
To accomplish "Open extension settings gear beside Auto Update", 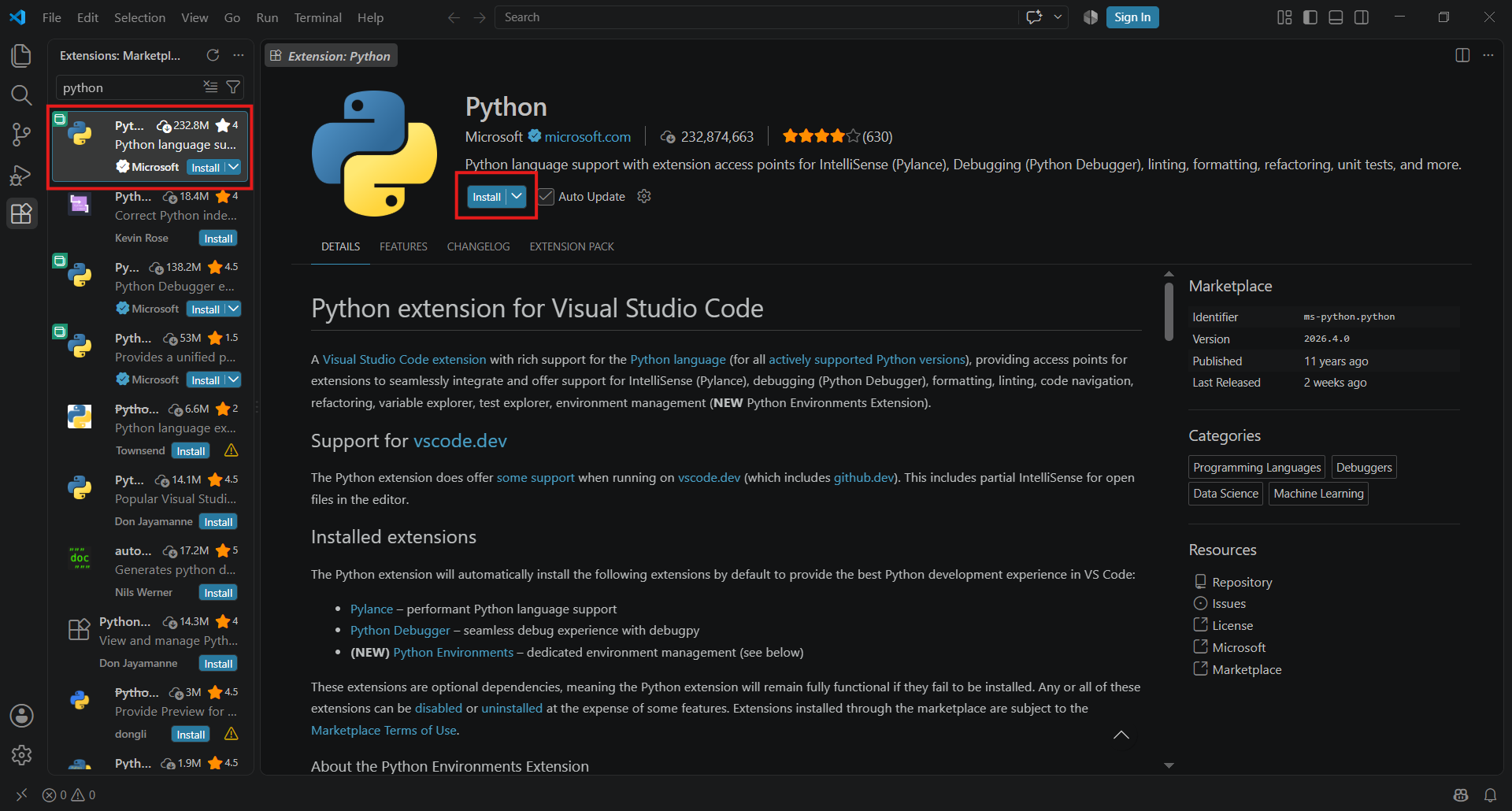I will click(x=644, y=196).
